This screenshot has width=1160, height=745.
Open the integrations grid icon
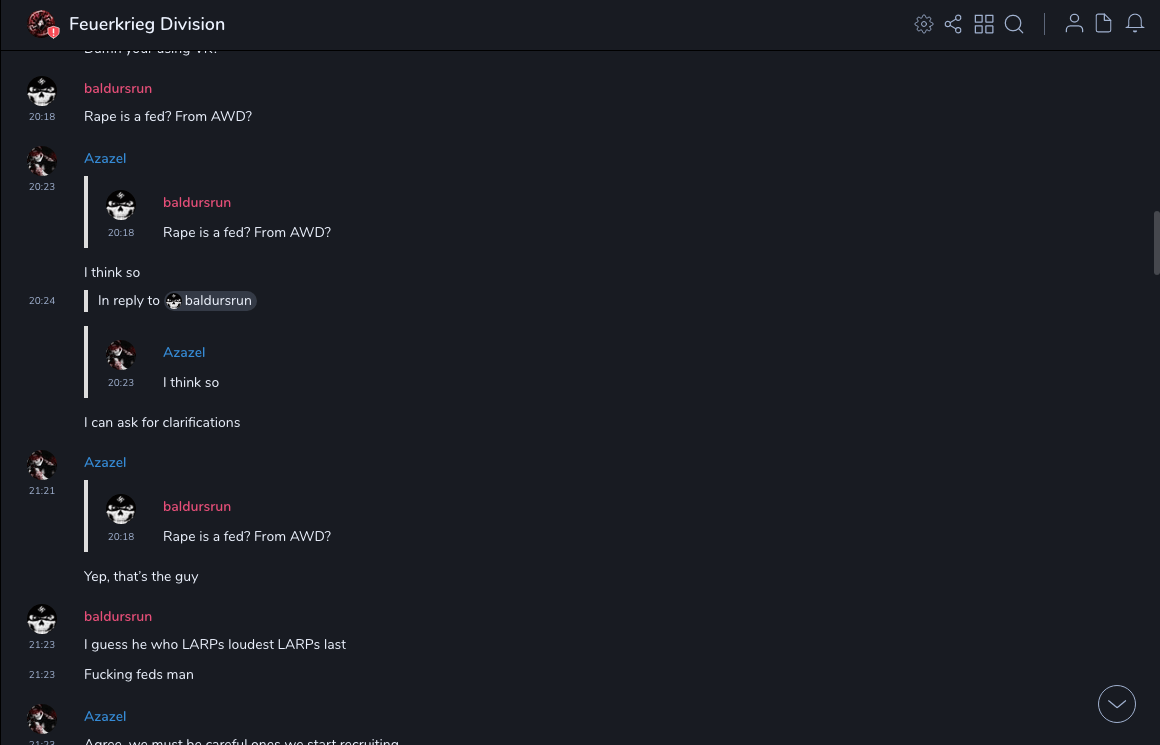coord(984,24)
